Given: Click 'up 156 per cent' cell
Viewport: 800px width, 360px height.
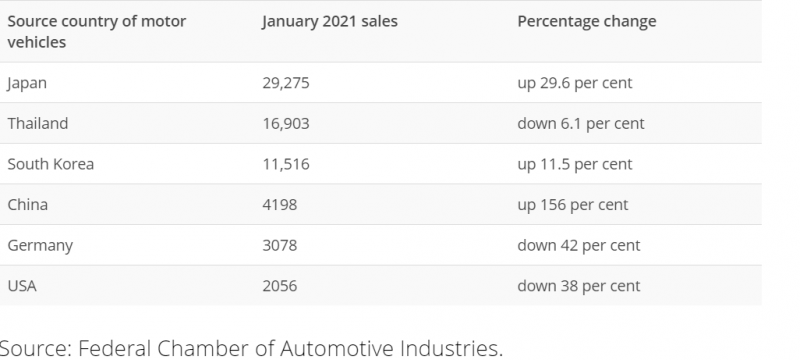Looking at the screenshot, I should 572,205.
